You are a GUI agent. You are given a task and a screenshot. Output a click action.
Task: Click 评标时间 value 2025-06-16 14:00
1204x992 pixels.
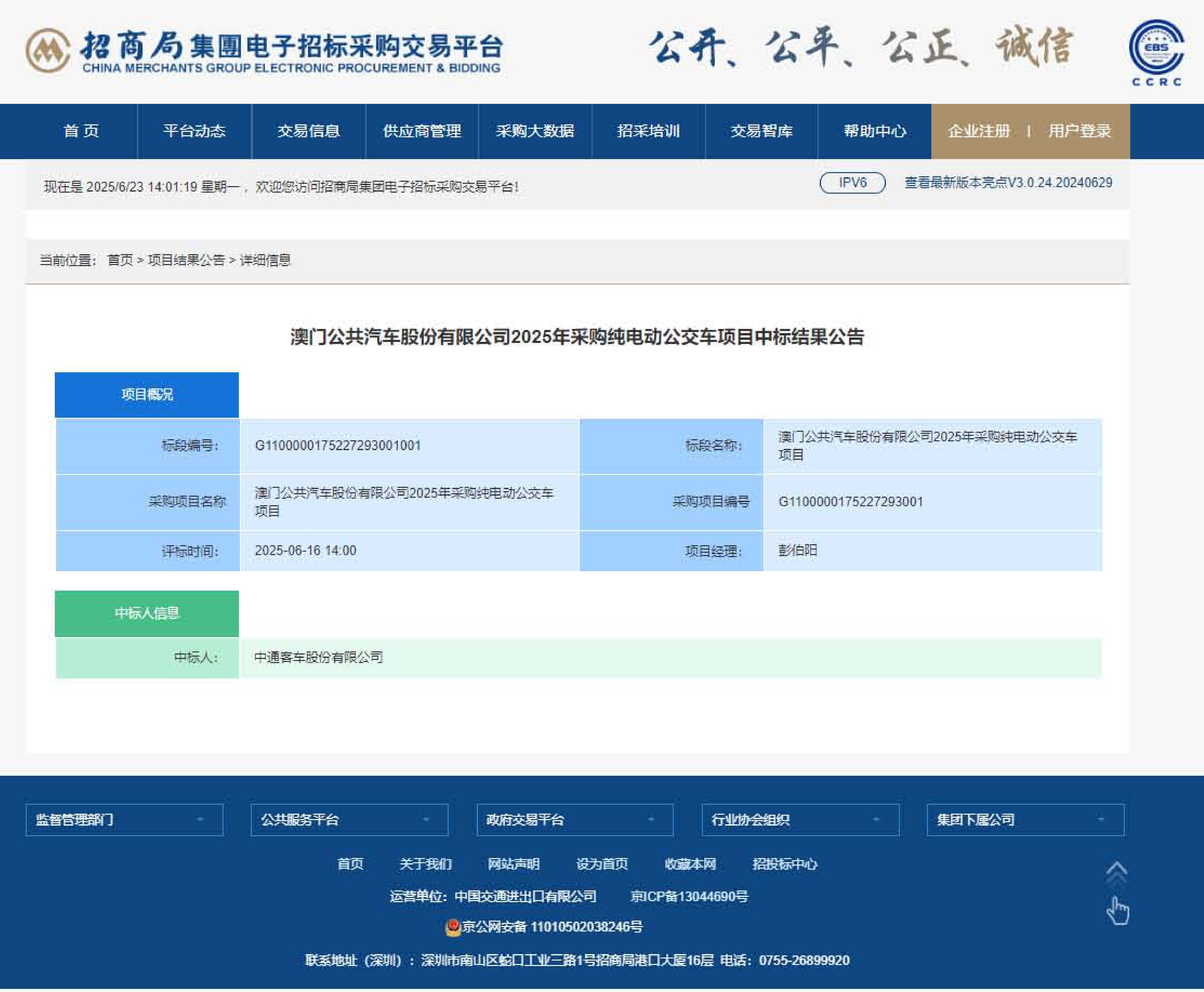305,551
